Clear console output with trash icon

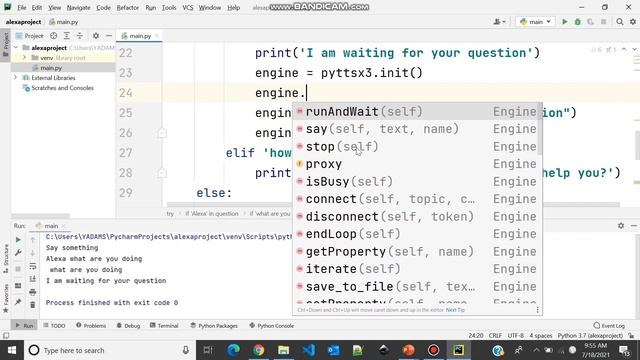[x=33, y=305]
